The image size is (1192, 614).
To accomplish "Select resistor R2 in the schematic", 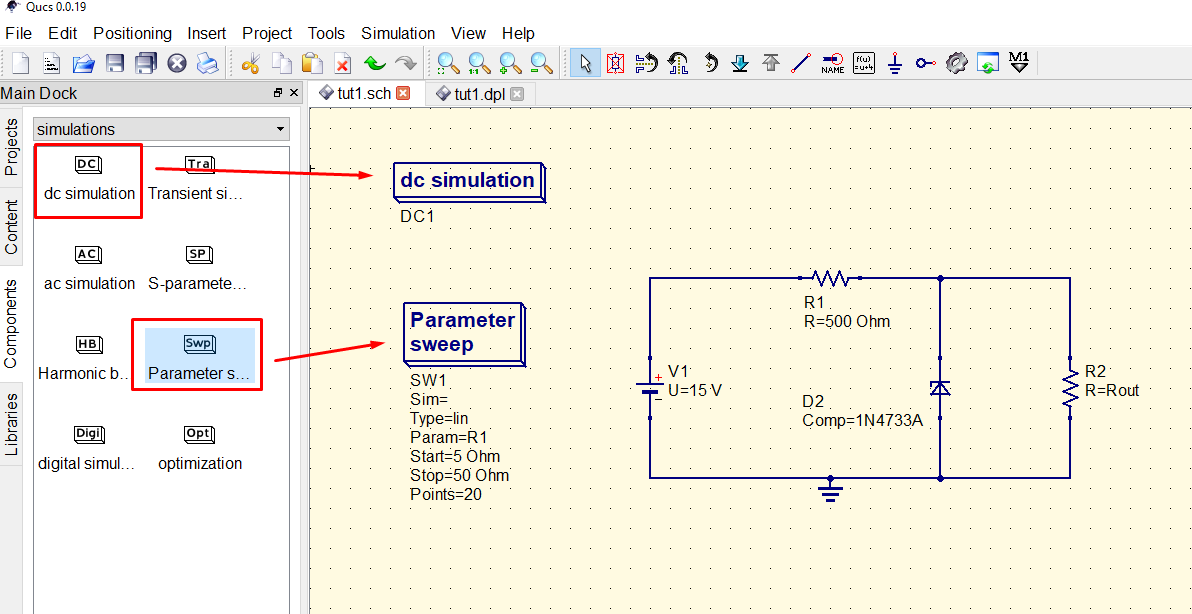I will point(1070,390).
